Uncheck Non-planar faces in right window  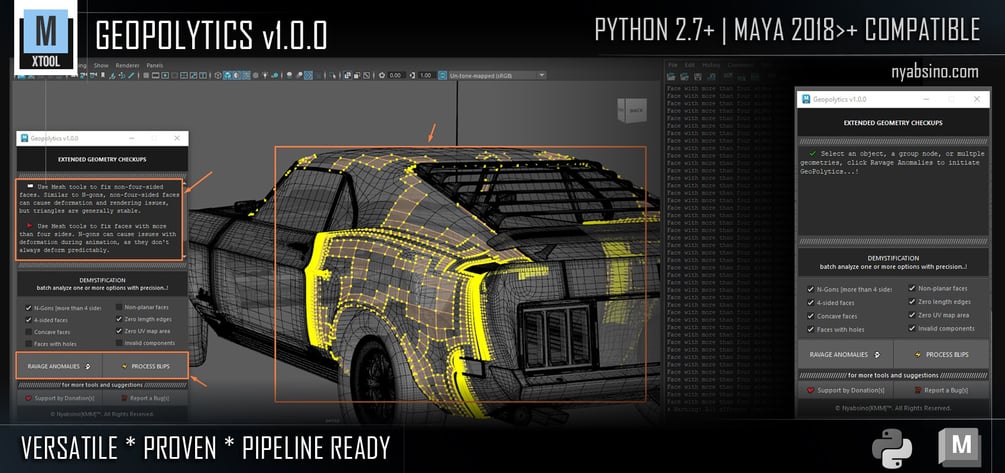[912, 288]
